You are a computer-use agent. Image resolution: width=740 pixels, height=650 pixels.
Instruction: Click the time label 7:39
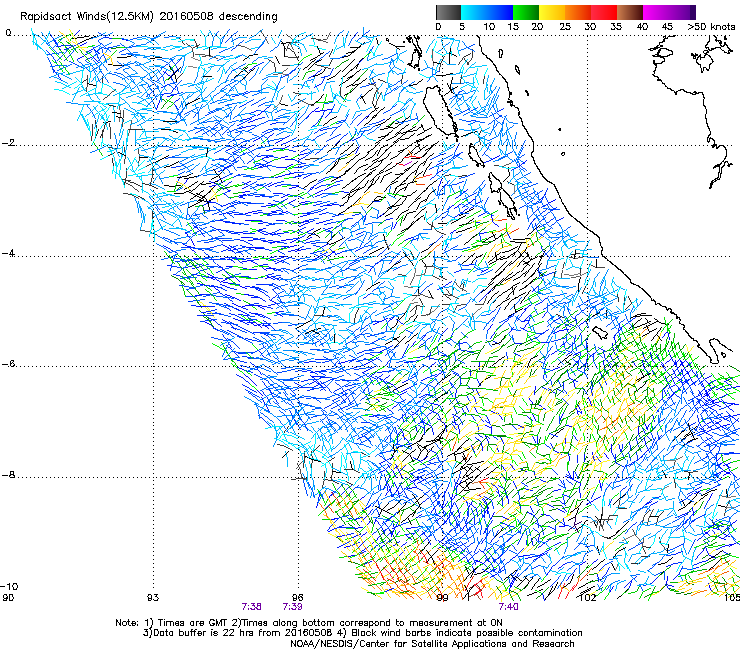coord(293,607)
